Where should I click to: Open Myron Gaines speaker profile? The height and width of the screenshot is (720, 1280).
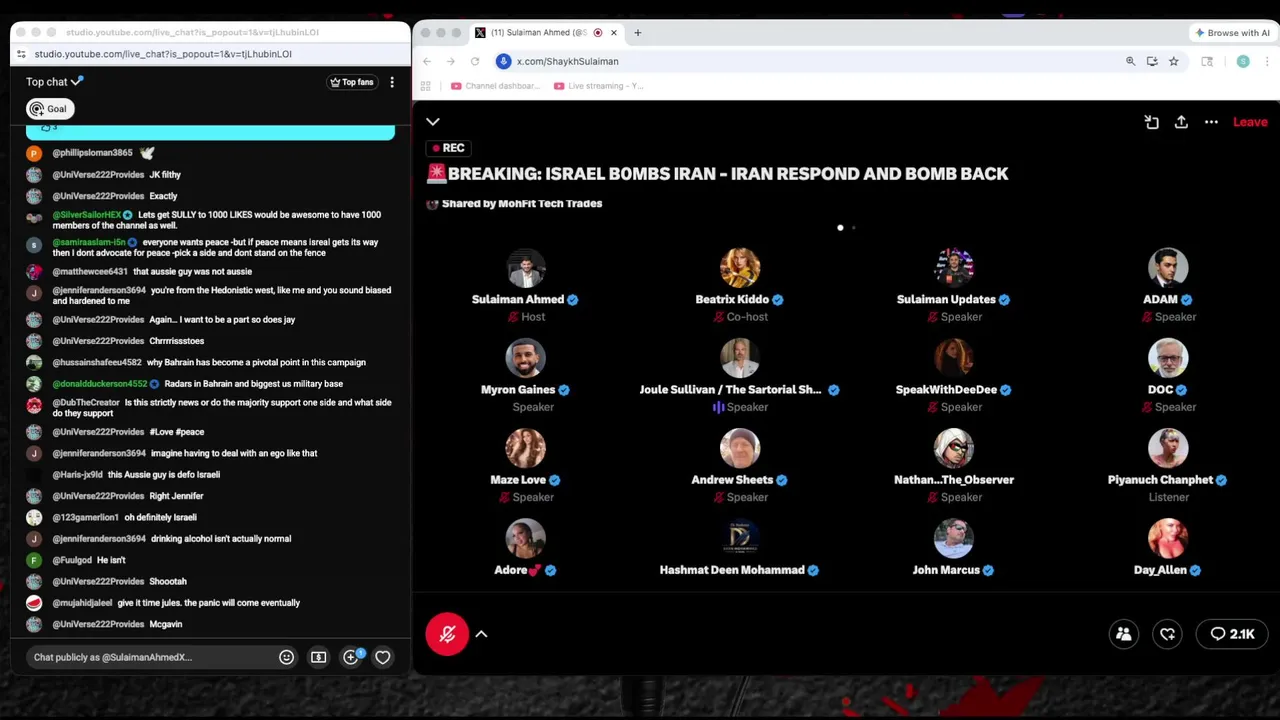[525, 358]
